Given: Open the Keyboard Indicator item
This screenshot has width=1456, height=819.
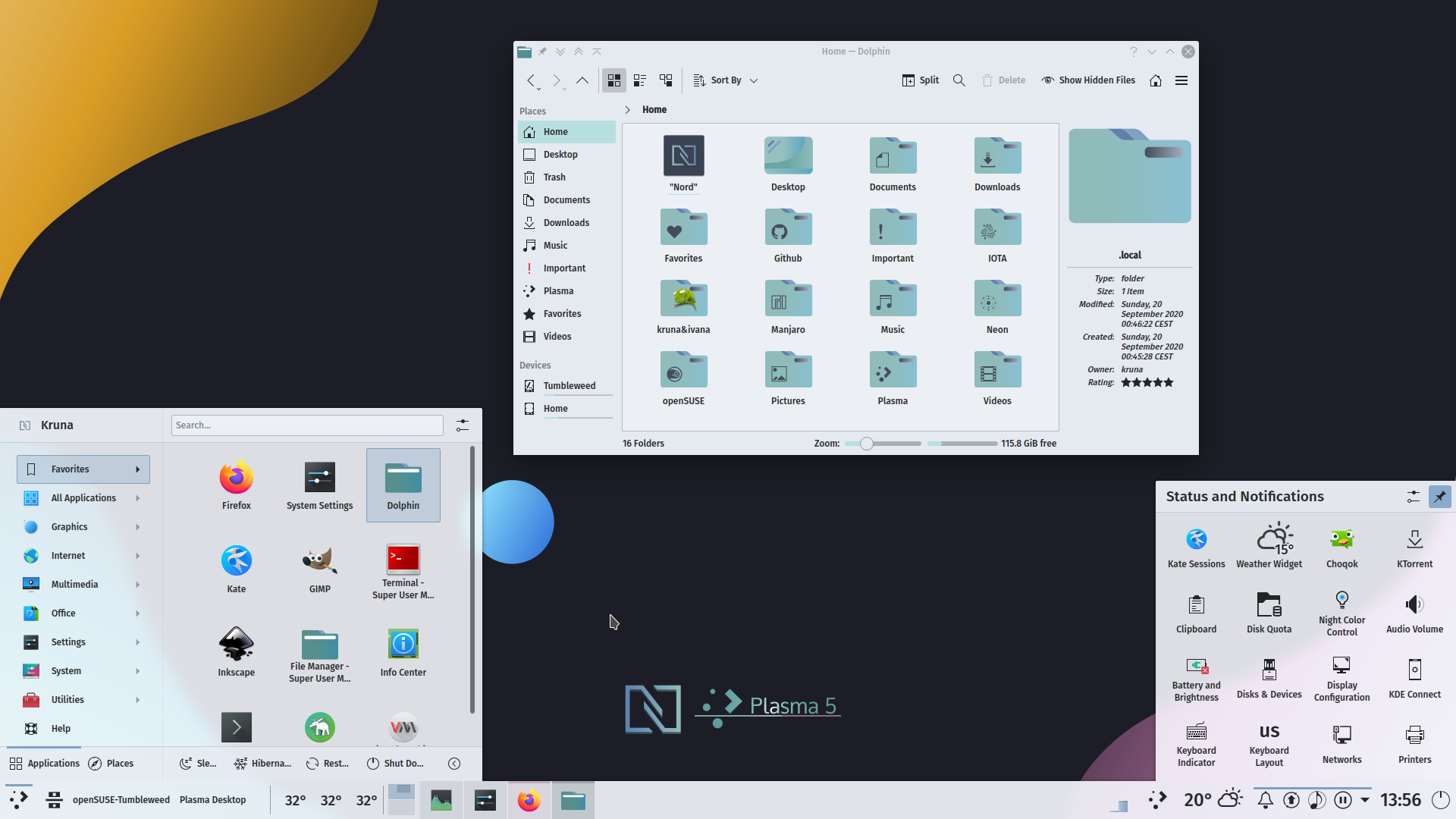Looking at the screenshot, I should point(1196,744).
